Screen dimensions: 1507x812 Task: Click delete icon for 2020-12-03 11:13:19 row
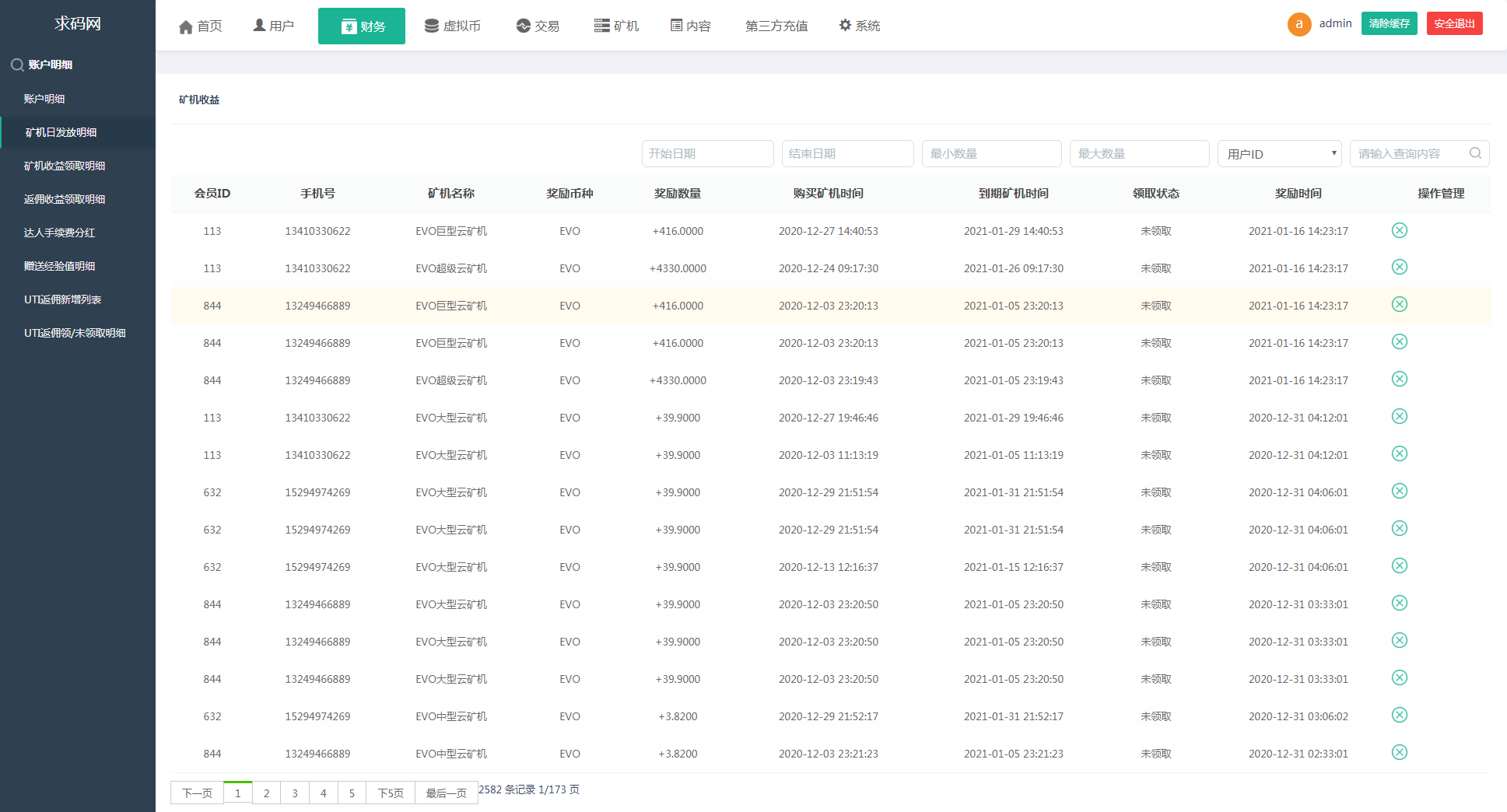[1399, 454]
